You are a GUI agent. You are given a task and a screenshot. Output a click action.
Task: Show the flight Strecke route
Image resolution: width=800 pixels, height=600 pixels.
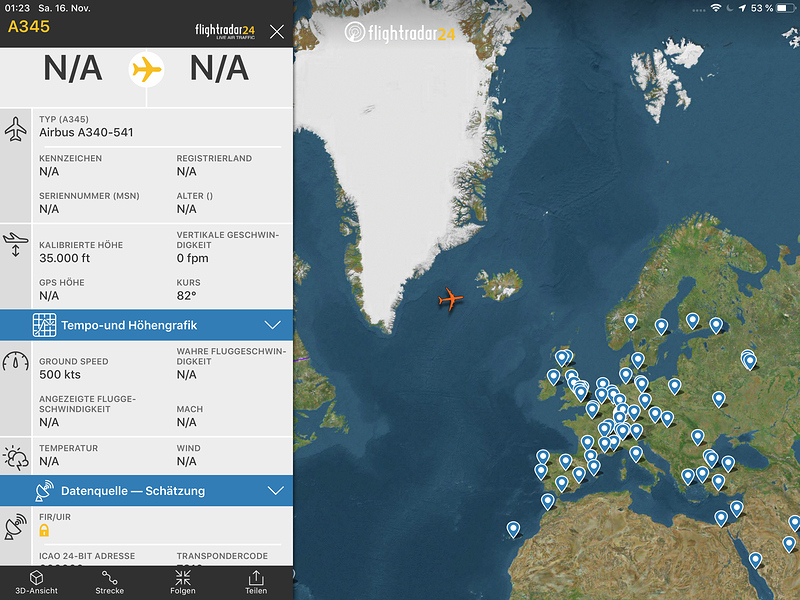(109, 582)
